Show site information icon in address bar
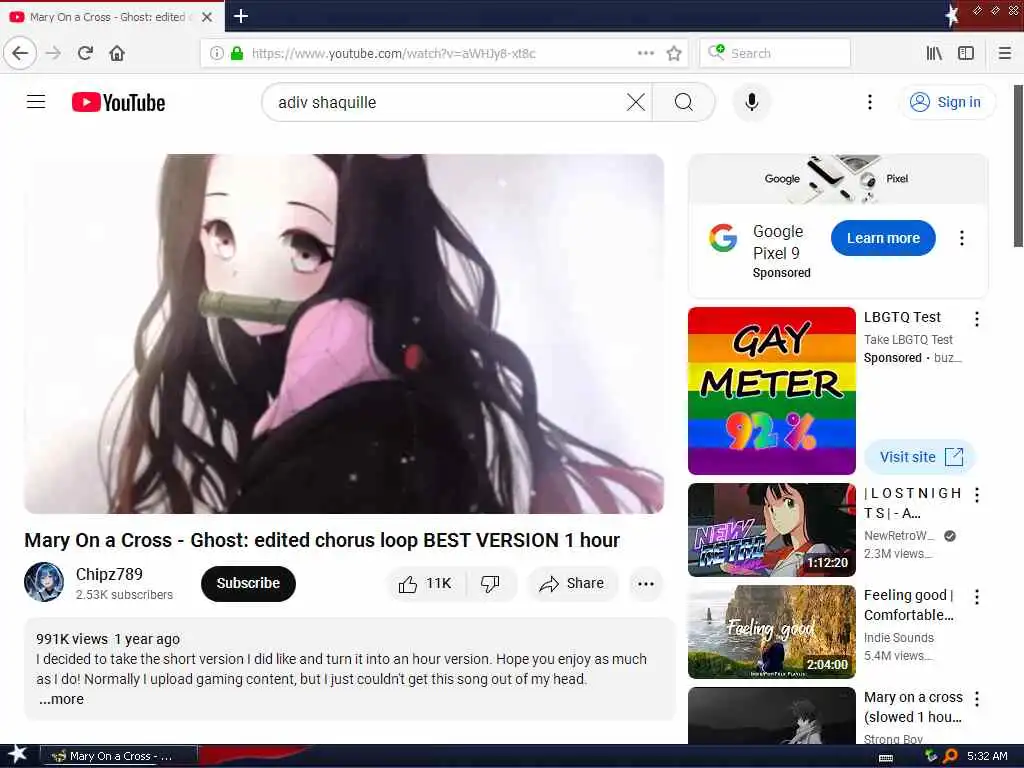Viewport: 1024px width, 768px height. click(217, 53)
